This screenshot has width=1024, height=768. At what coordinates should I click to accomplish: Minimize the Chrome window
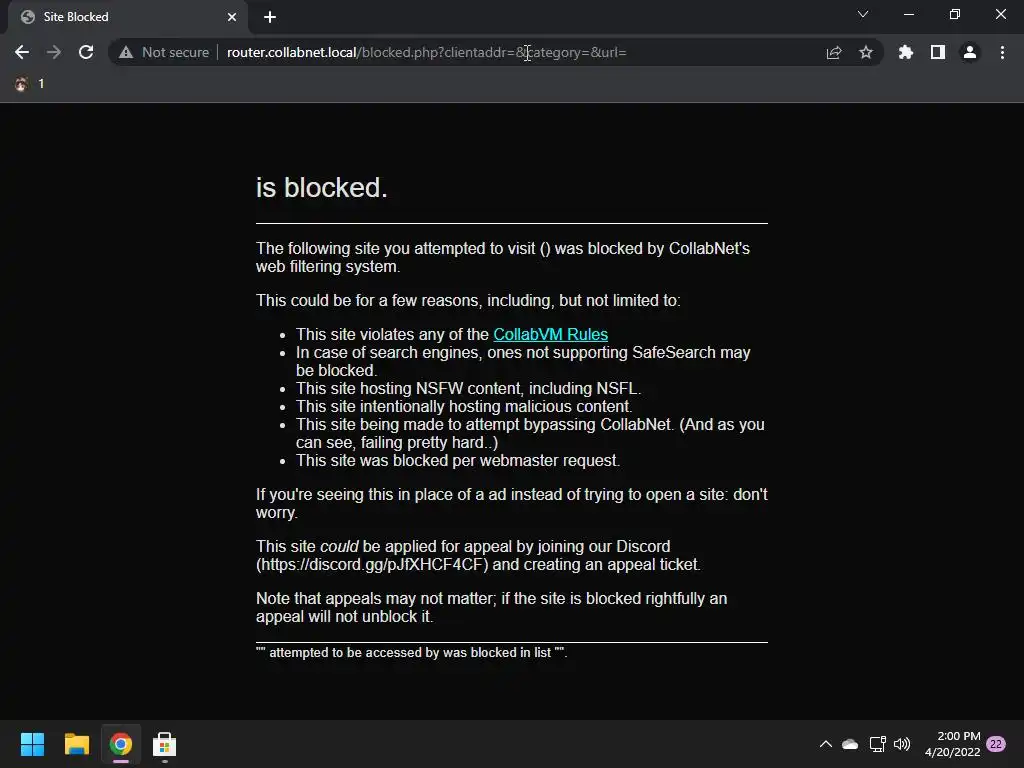pos(908,14)
